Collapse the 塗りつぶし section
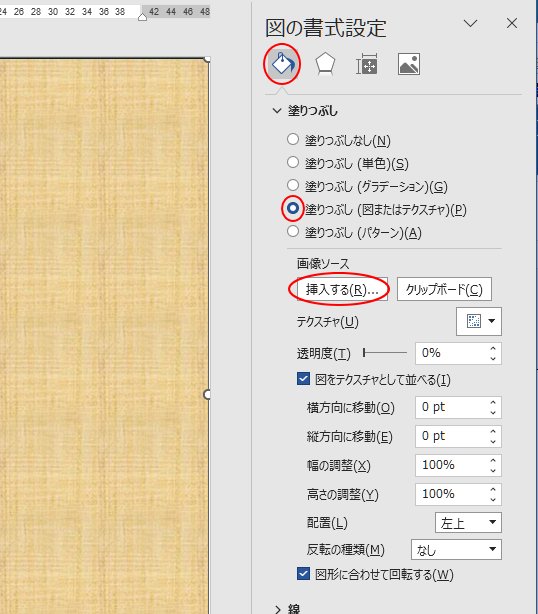This screenshot has width=538, height=614. (x=277, y=111)
